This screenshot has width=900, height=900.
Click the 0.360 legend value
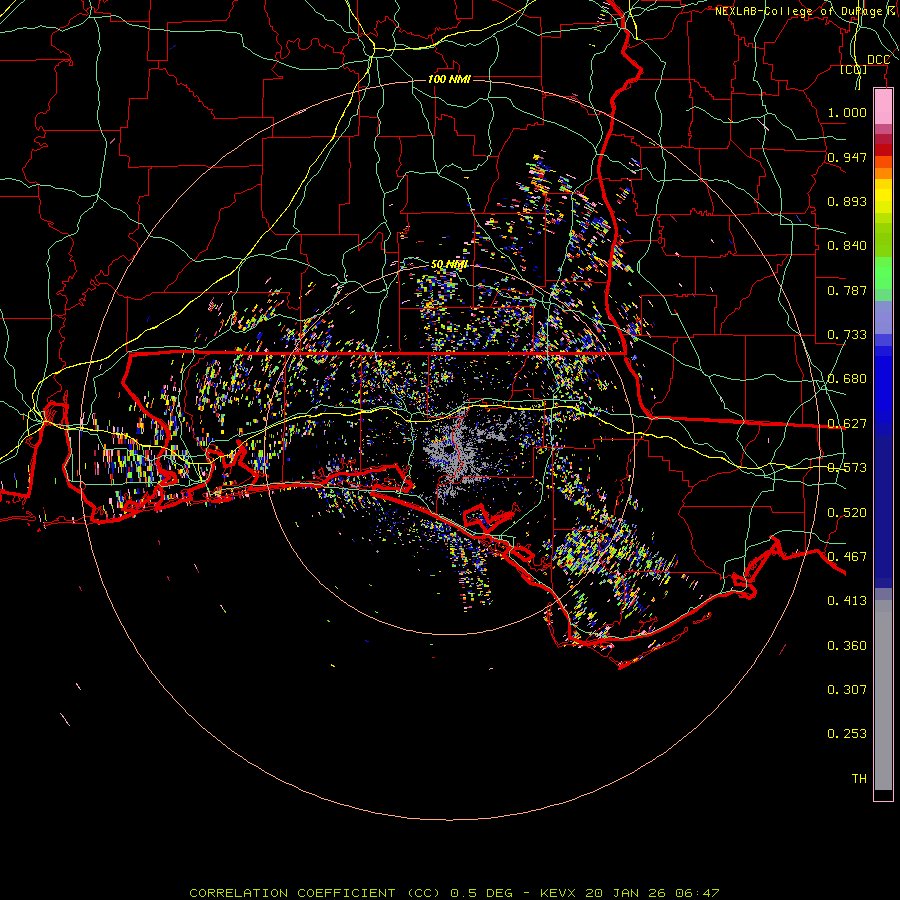pos(847,646)
